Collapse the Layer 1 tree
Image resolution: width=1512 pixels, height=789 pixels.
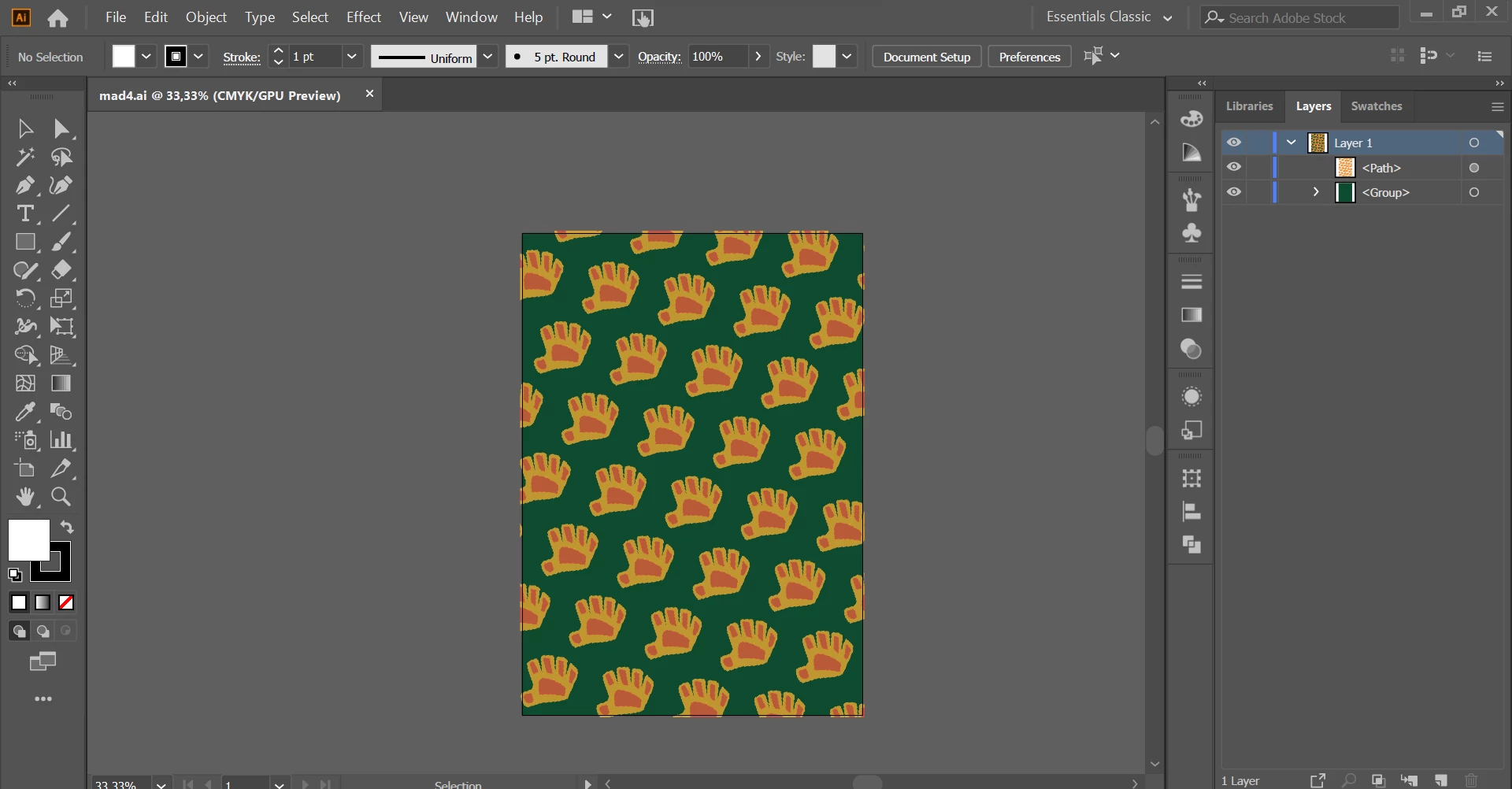(x=1291, y=143)
